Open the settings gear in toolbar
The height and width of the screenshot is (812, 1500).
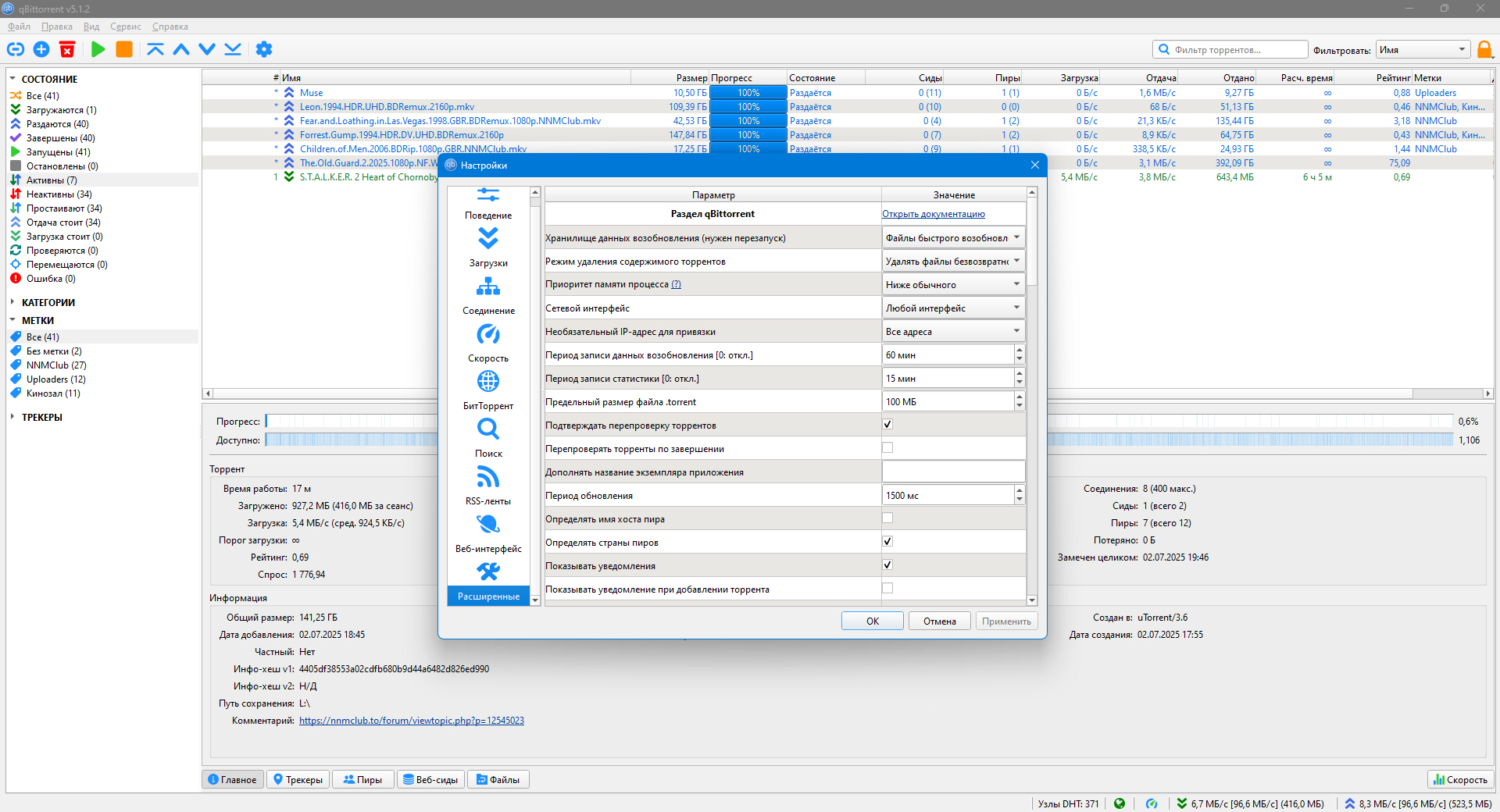tap(264, 49)
